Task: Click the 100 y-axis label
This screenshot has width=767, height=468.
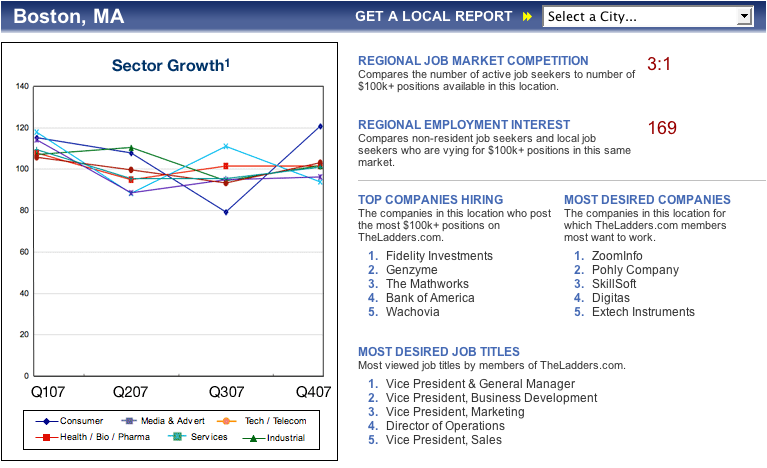Action: click(x=22, y=169)
